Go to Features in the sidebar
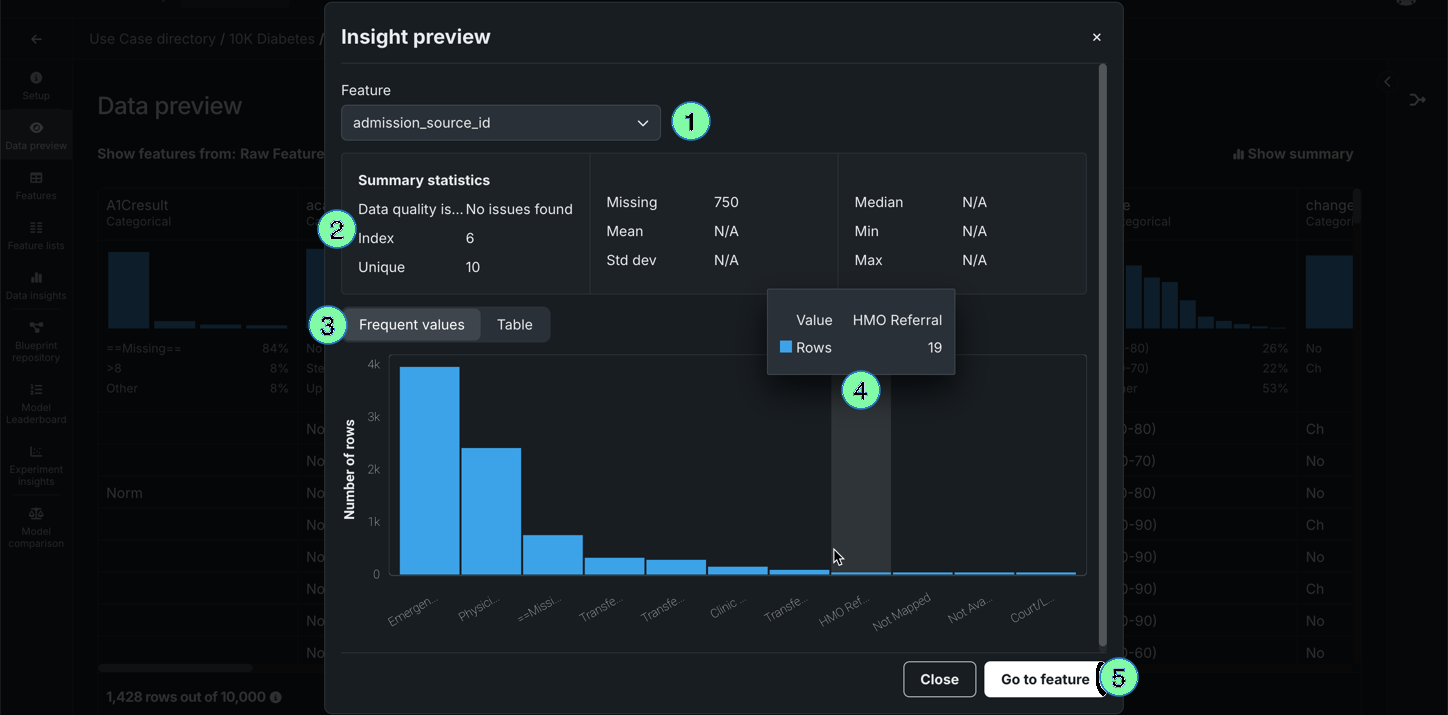The image size is (1448, 715). pos(36,186)
